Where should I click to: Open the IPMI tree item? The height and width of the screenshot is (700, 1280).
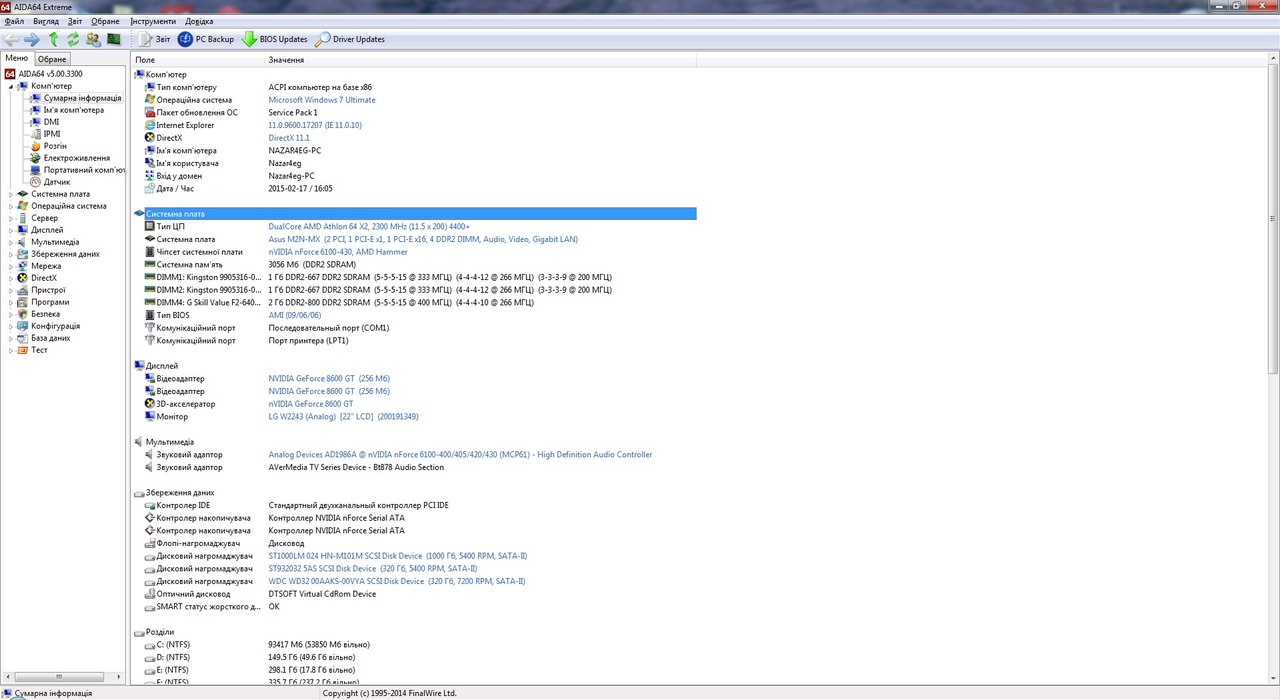(52, 134)
